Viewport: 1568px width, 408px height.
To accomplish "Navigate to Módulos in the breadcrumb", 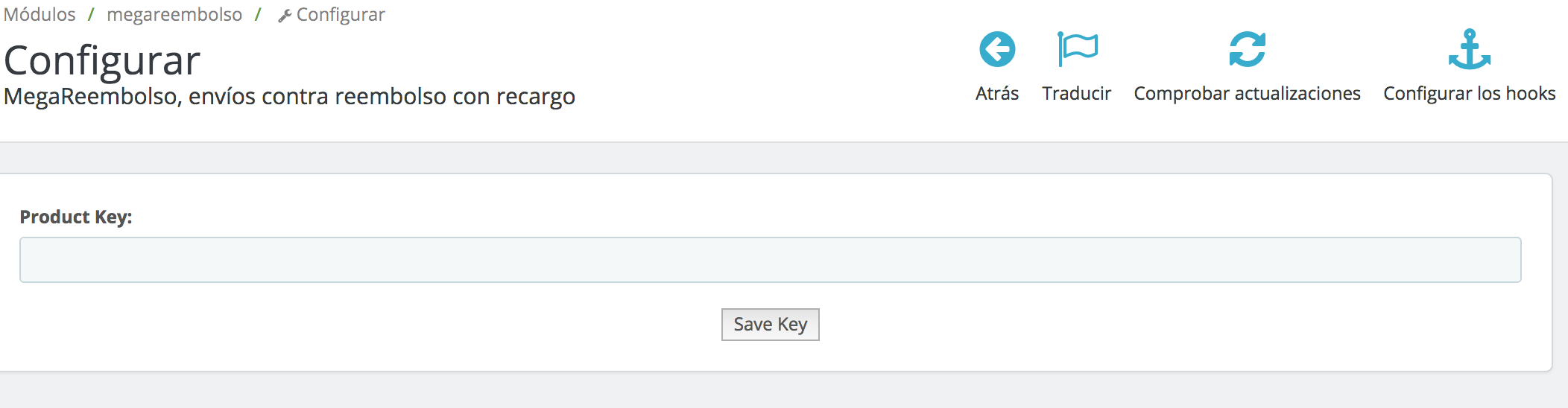I will tap(39, 15).
